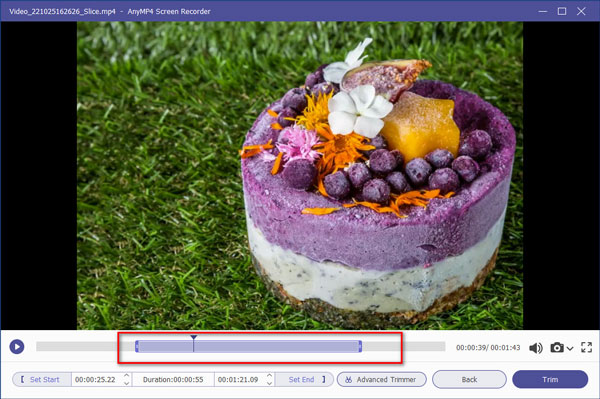Image resolution: width=600 pixels, height=399 pixels.
Task: Click the playhead marker on the timeline
Action: pos(194,343)
